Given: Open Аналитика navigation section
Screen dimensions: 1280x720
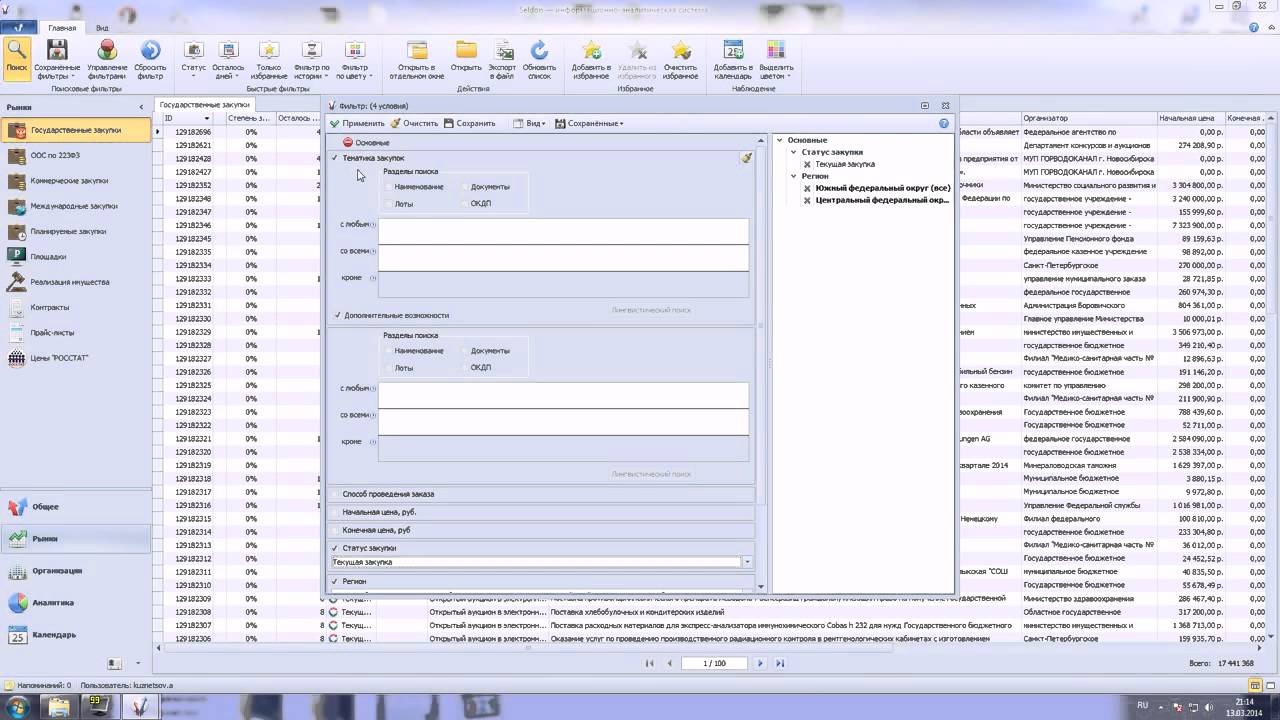Looking at the screenshot, I should click(x=76, y=603).
